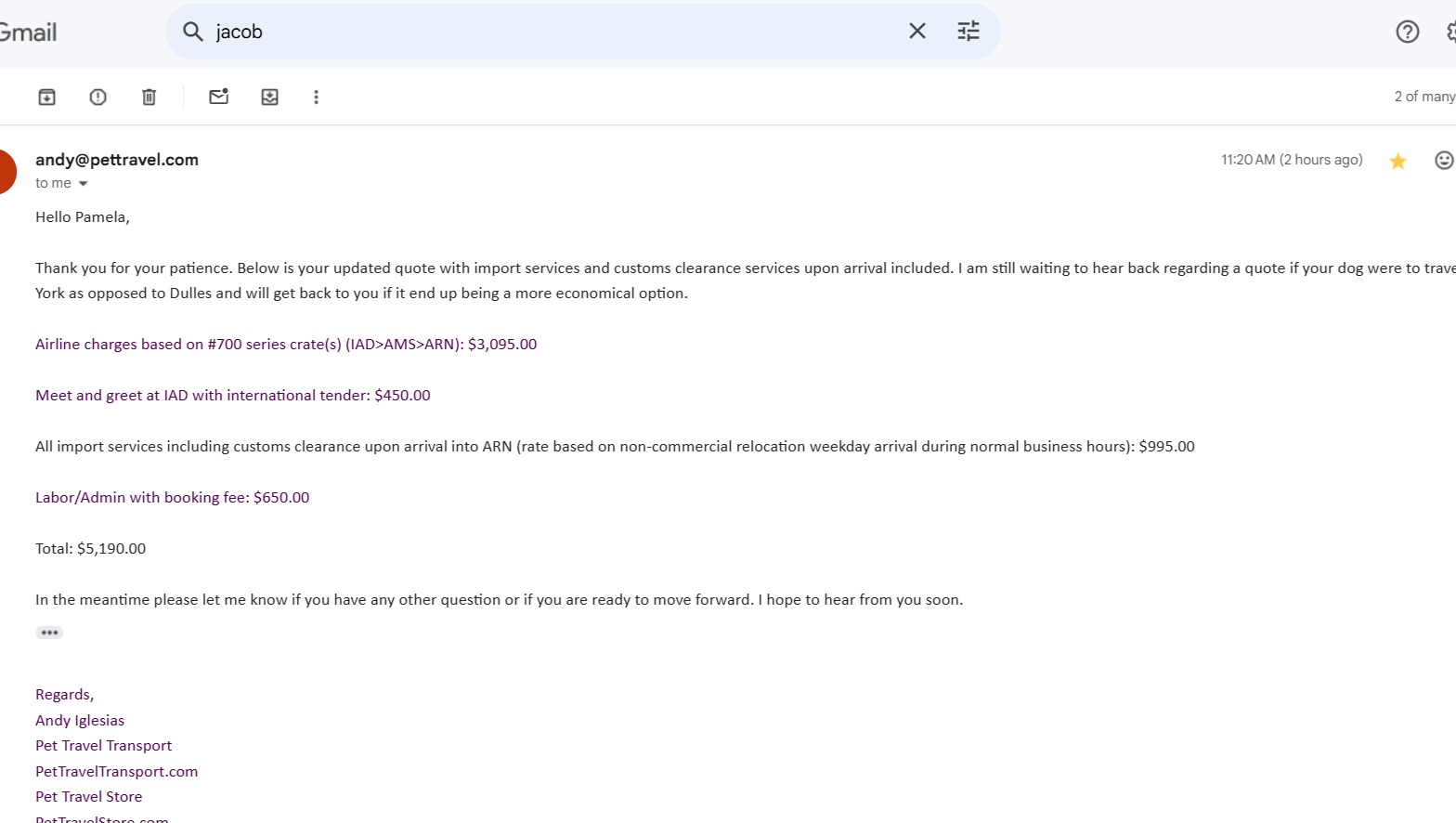Open PetTravelTransport.com link
This screenshot has height=823, width=1456.
click(x=117, y=771)
